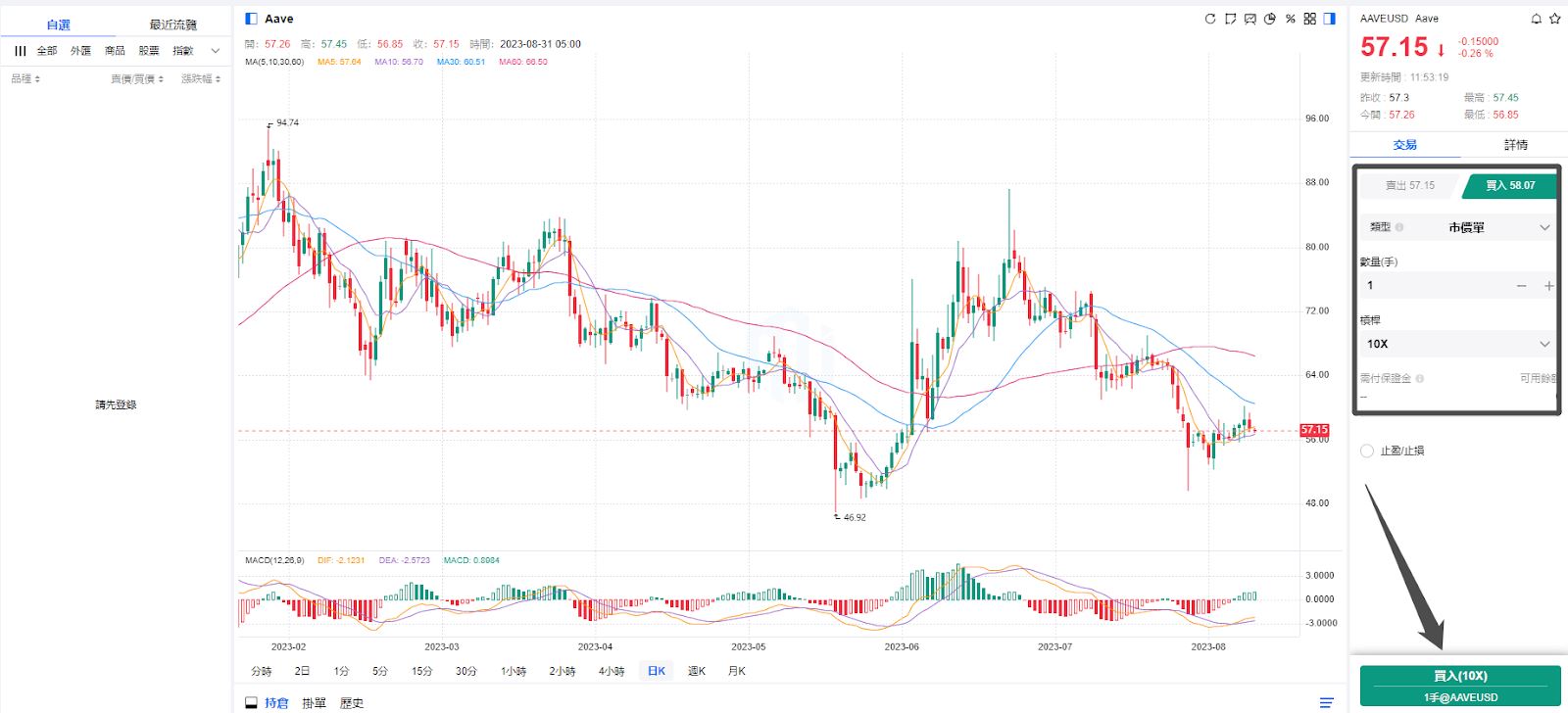Toggle the left sidebar icon beside Aave
The width and height of the screenshot is (1568, 713).
251,19
